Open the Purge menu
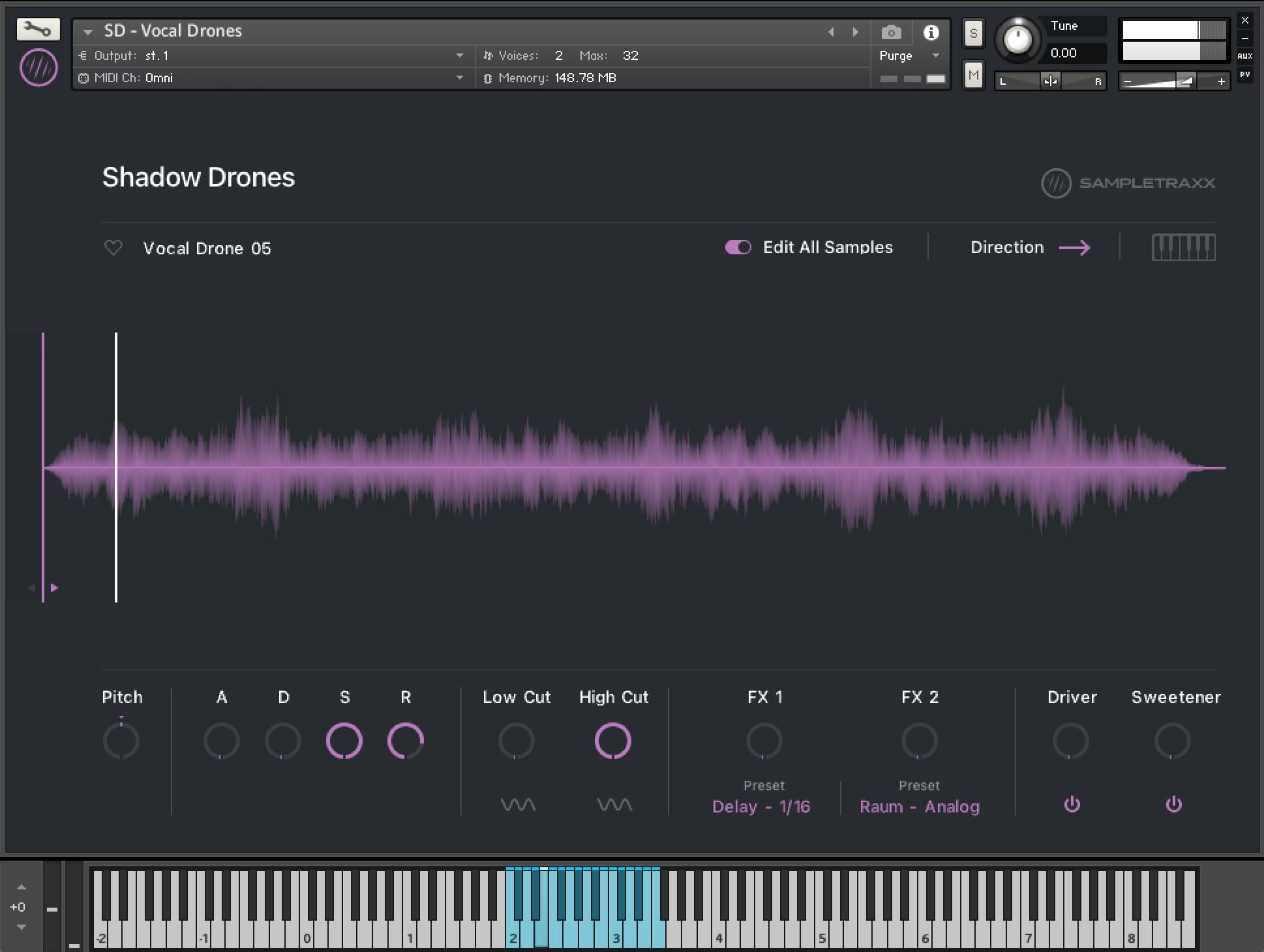 909,55
